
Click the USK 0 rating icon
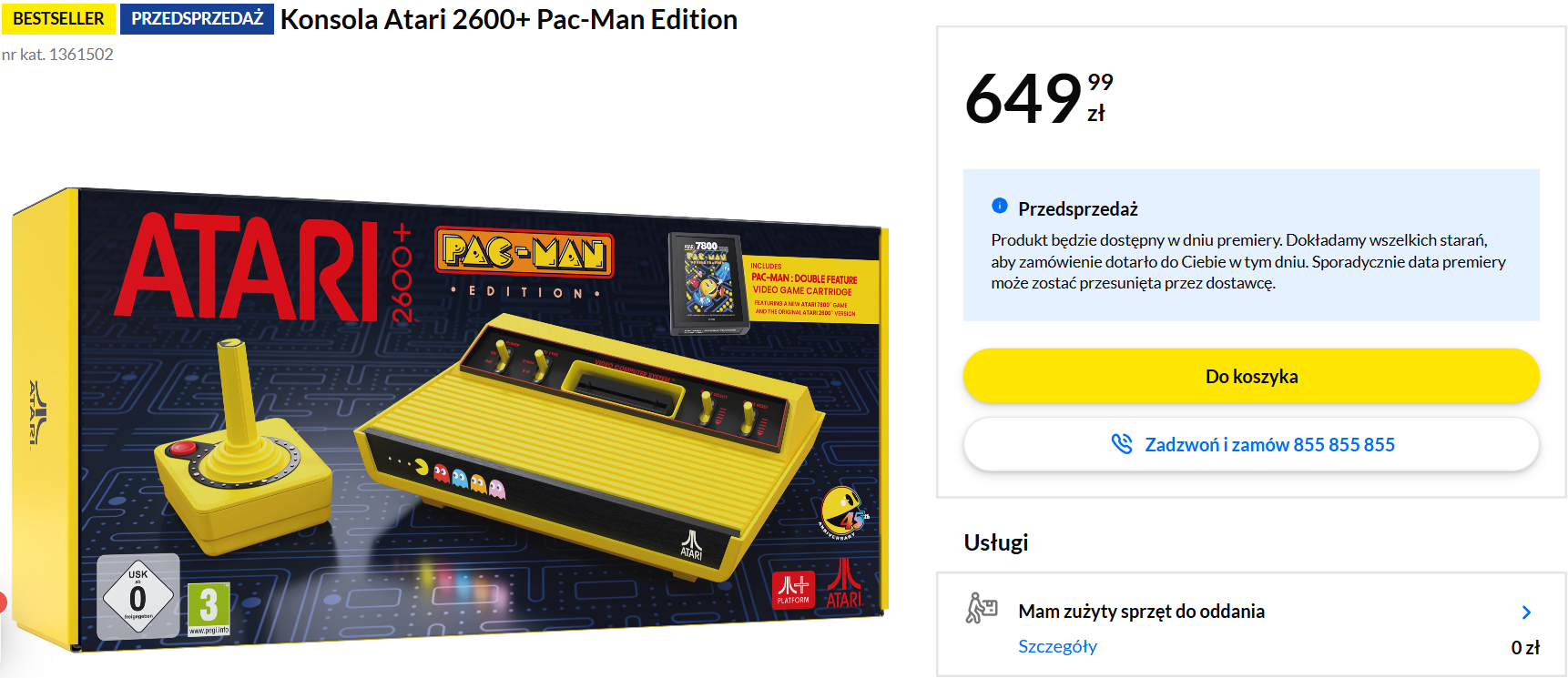(x=137, y=596)
